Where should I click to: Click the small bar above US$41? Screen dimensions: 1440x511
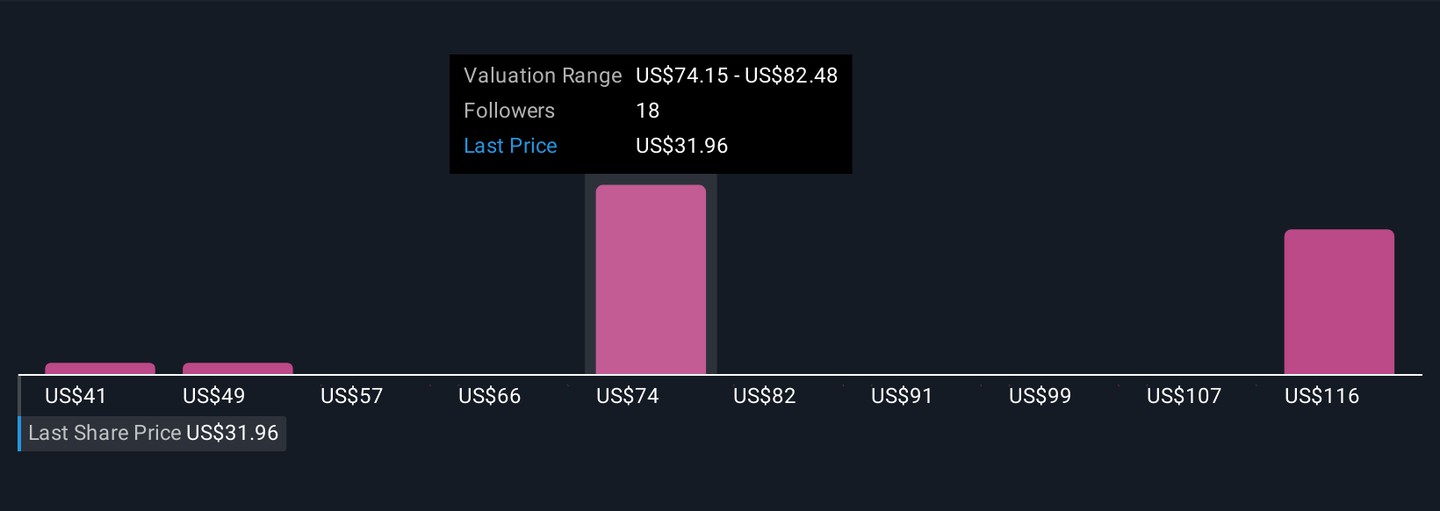click(x=100, y=368)
